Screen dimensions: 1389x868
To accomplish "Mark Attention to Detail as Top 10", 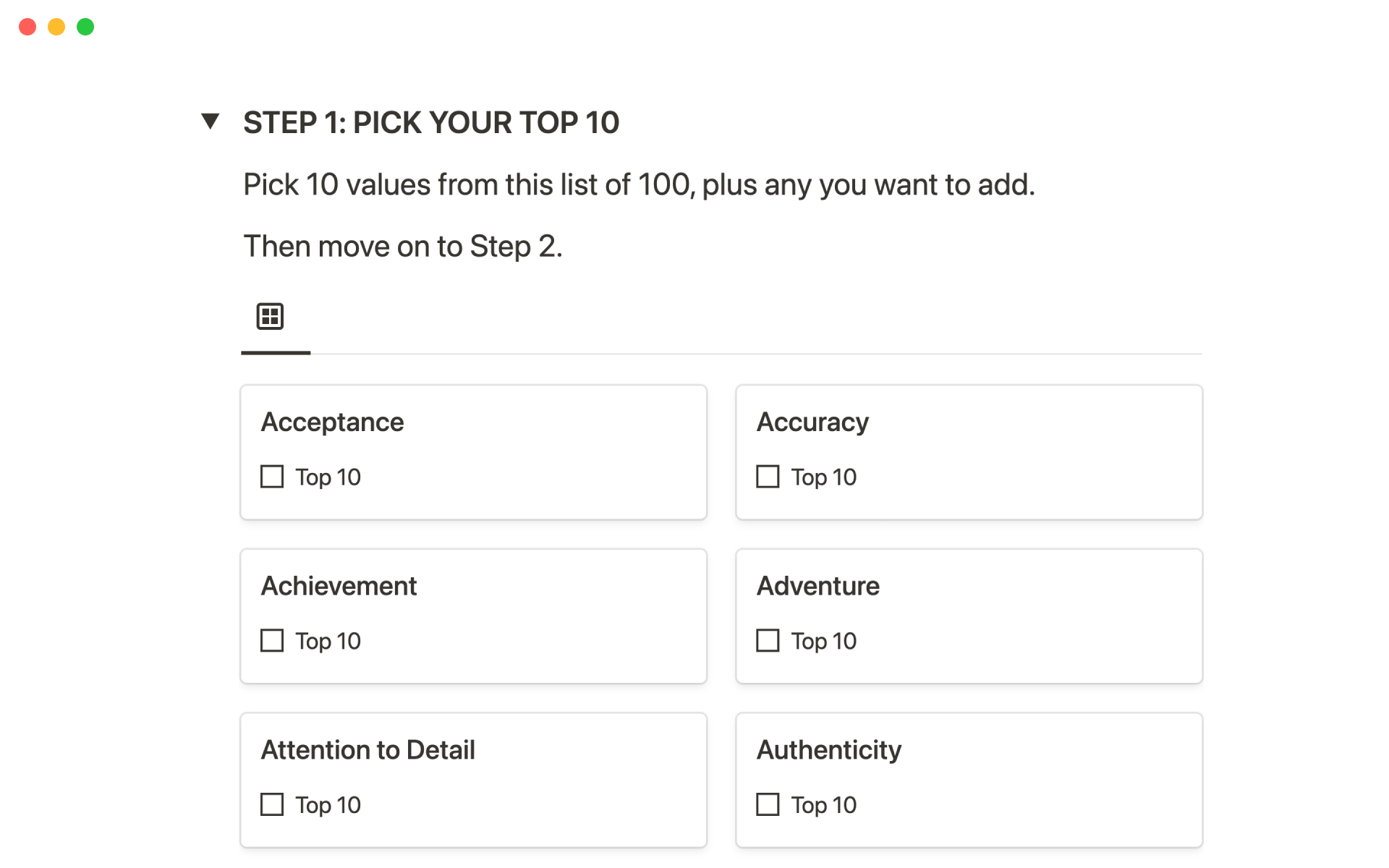I will (272, 804).
